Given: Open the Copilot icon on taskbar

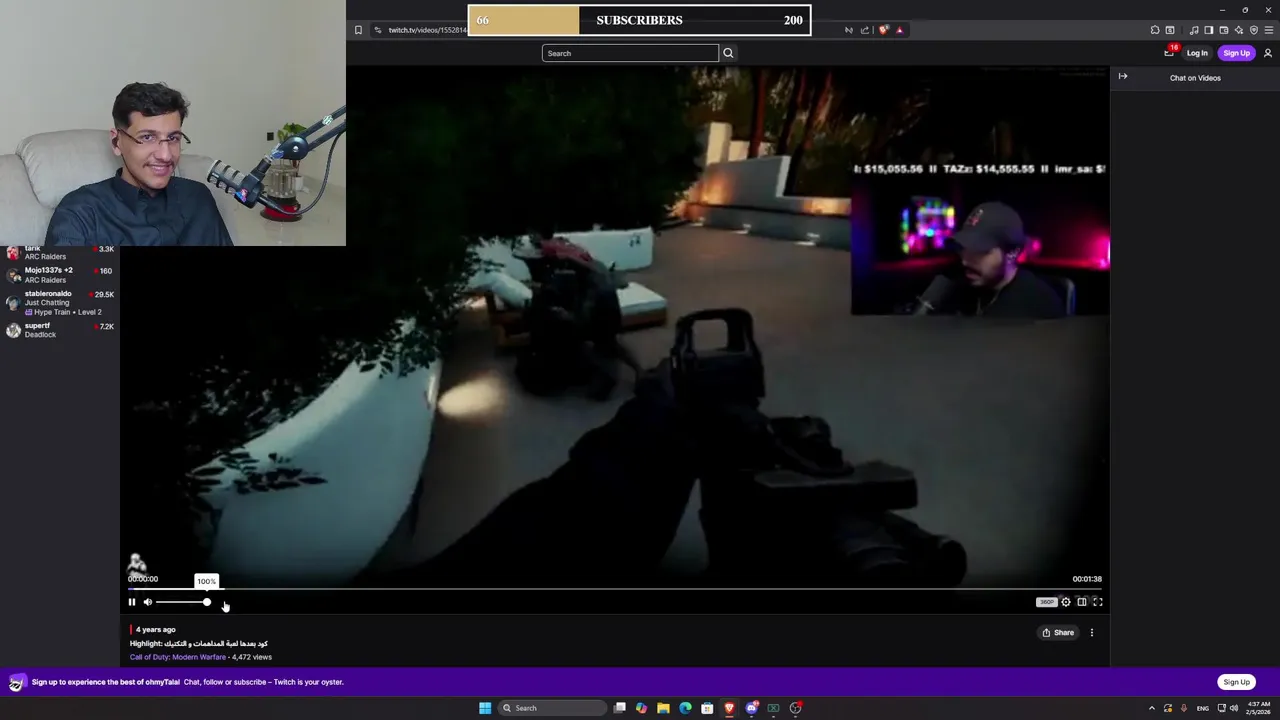Looking at the screenshot, I should 641,708.
